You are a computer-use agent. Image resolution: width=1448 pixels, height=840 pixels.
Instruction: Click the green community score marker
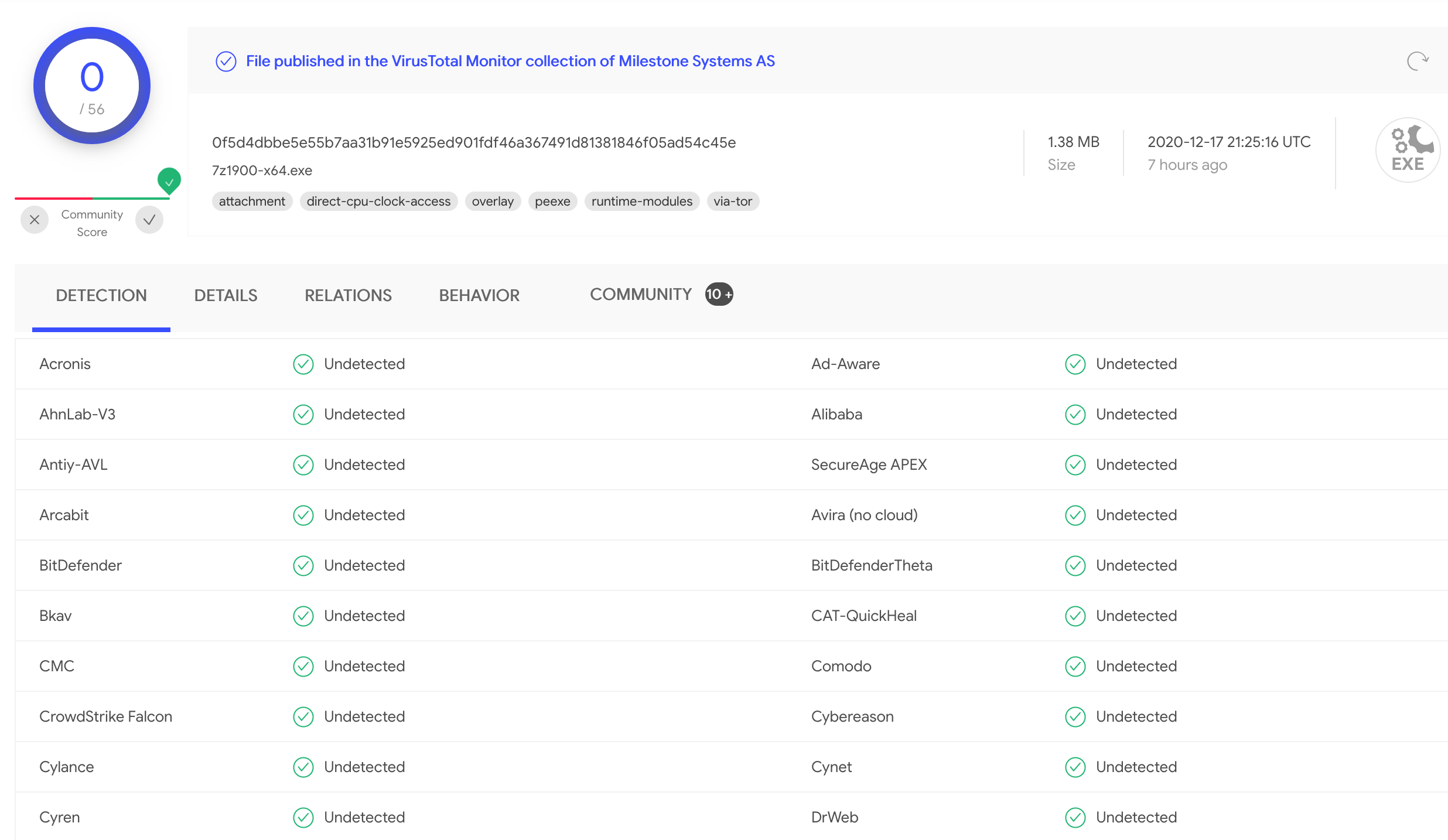tap(169, 181)
